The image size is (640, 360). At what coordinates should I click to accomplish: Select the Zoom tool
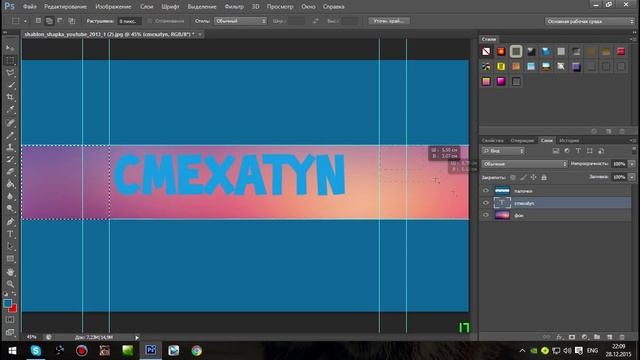click(x=10, y=284)
